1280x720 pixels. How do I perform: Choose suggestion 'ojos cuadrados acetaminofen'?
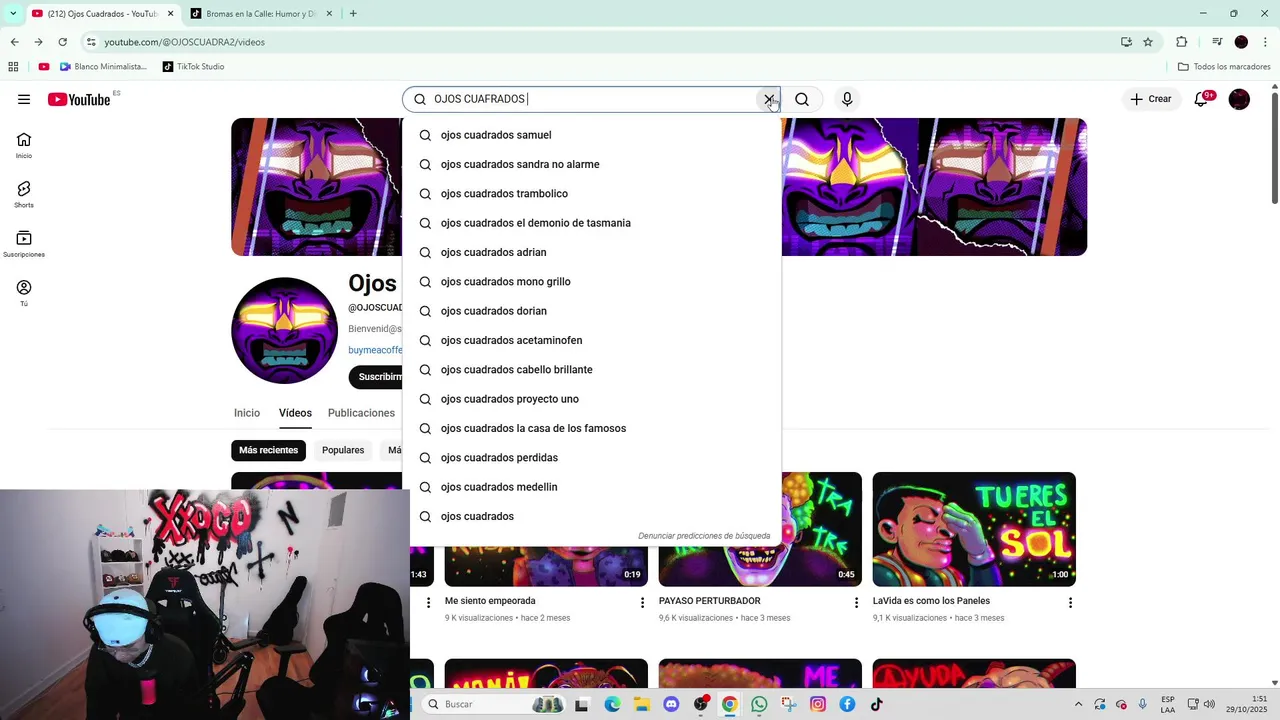(592, 340)
